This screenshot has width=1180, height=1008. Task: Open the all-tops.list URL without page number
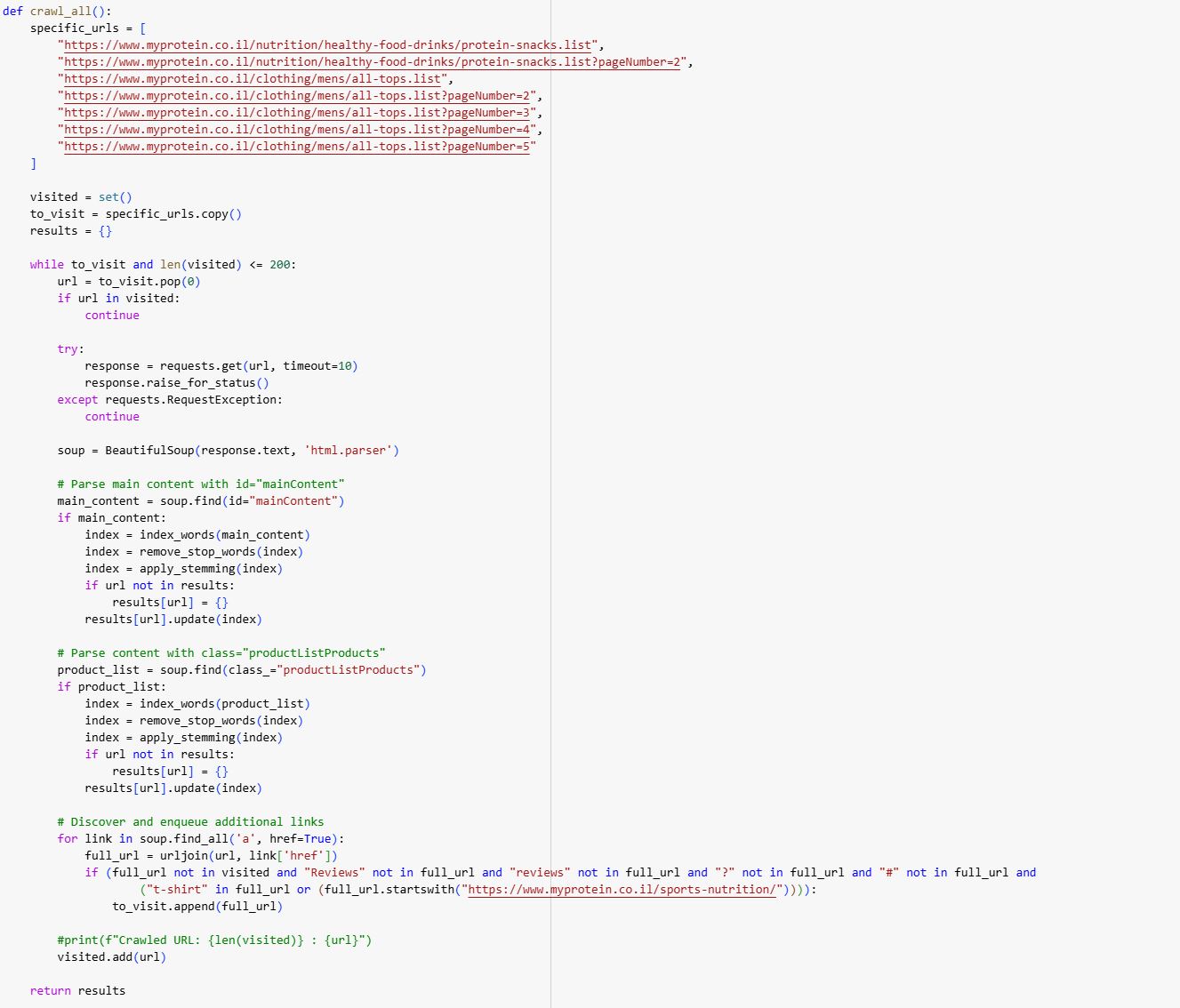[x=253, y=79]
